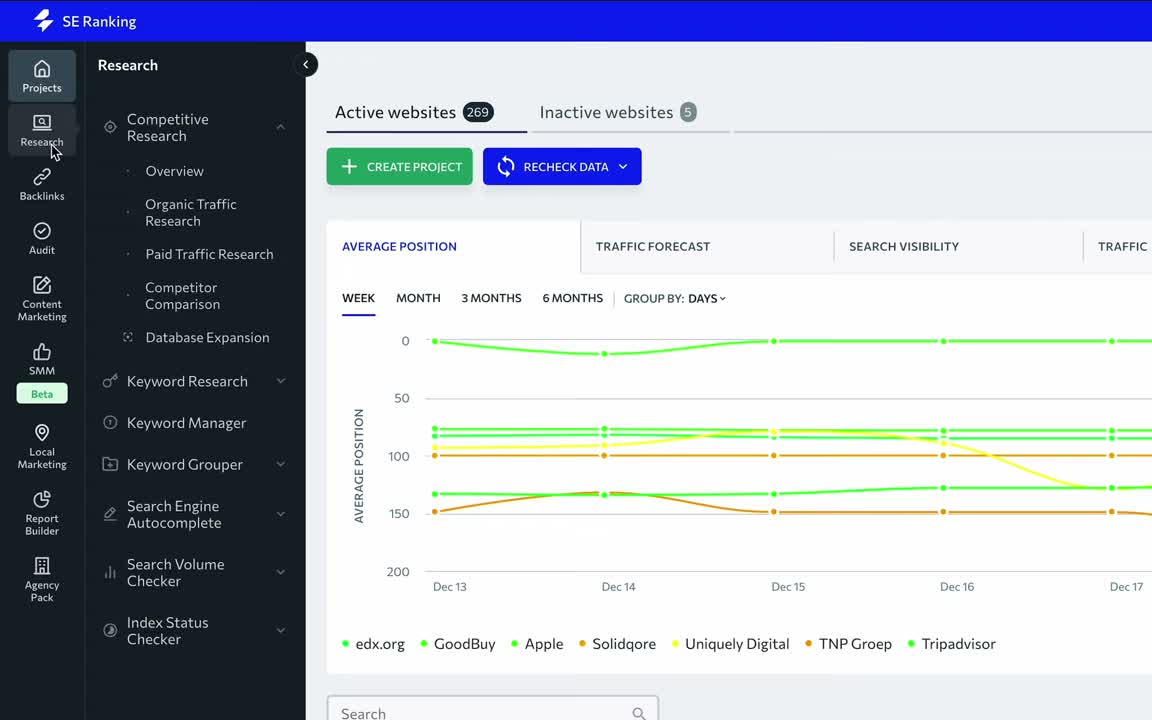Open Database Expansion link

coord(207,337)
